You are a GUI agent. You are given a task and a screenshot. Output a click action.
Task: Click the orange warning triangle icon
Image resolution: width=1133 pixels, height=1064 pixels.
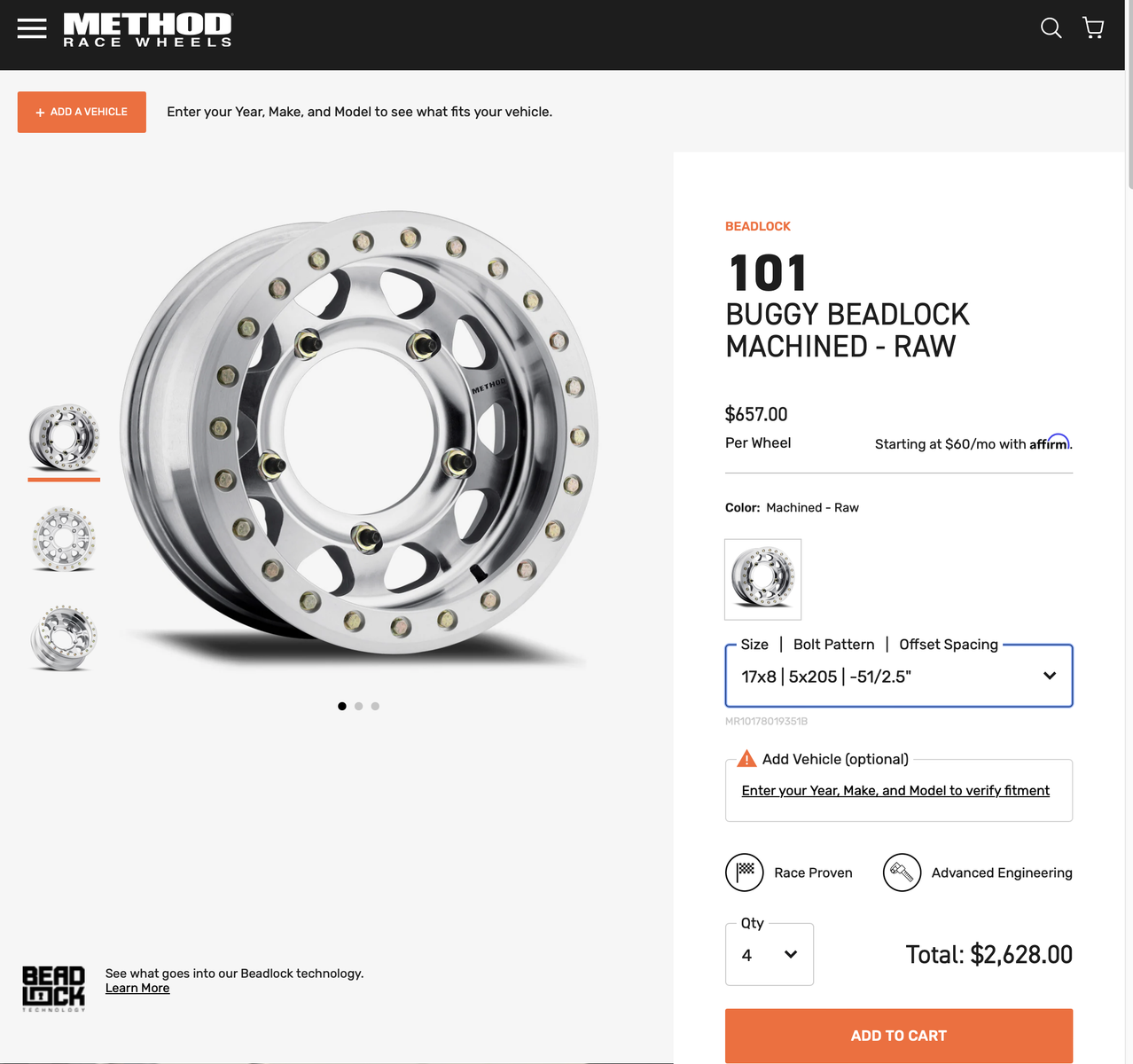coord(746,759)
